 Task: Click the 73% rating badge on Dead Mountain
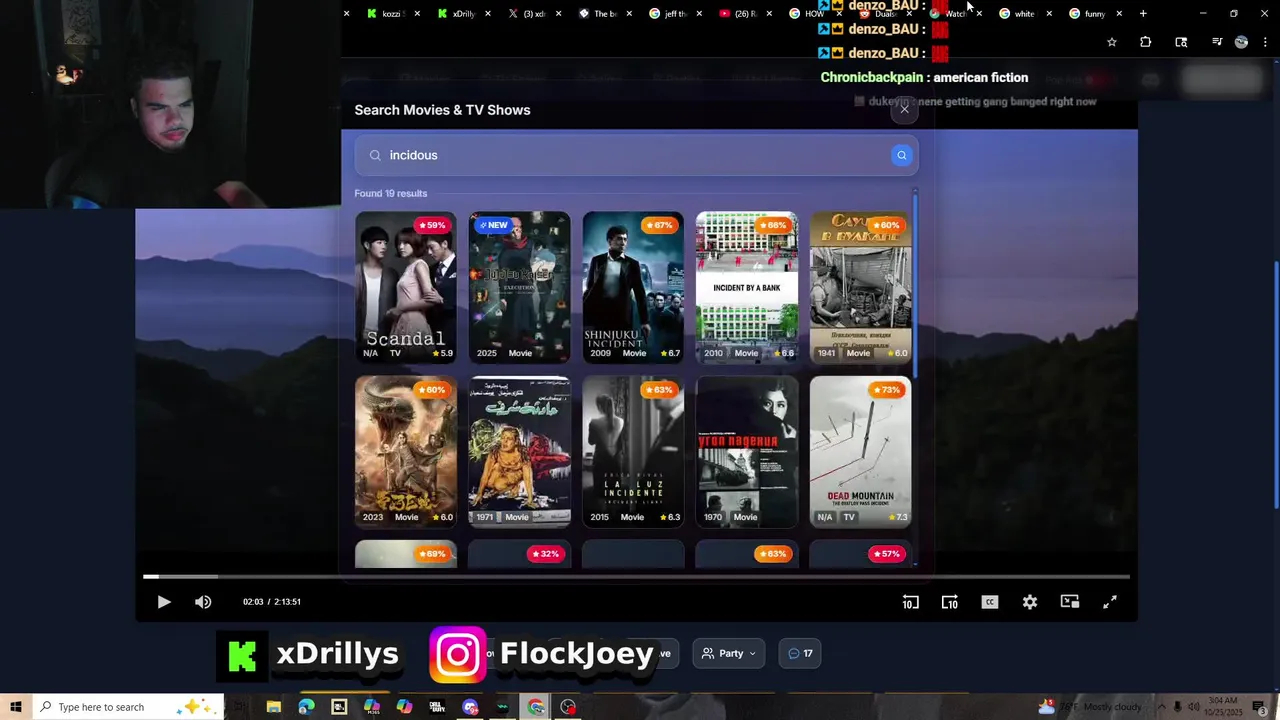(887, 390)
